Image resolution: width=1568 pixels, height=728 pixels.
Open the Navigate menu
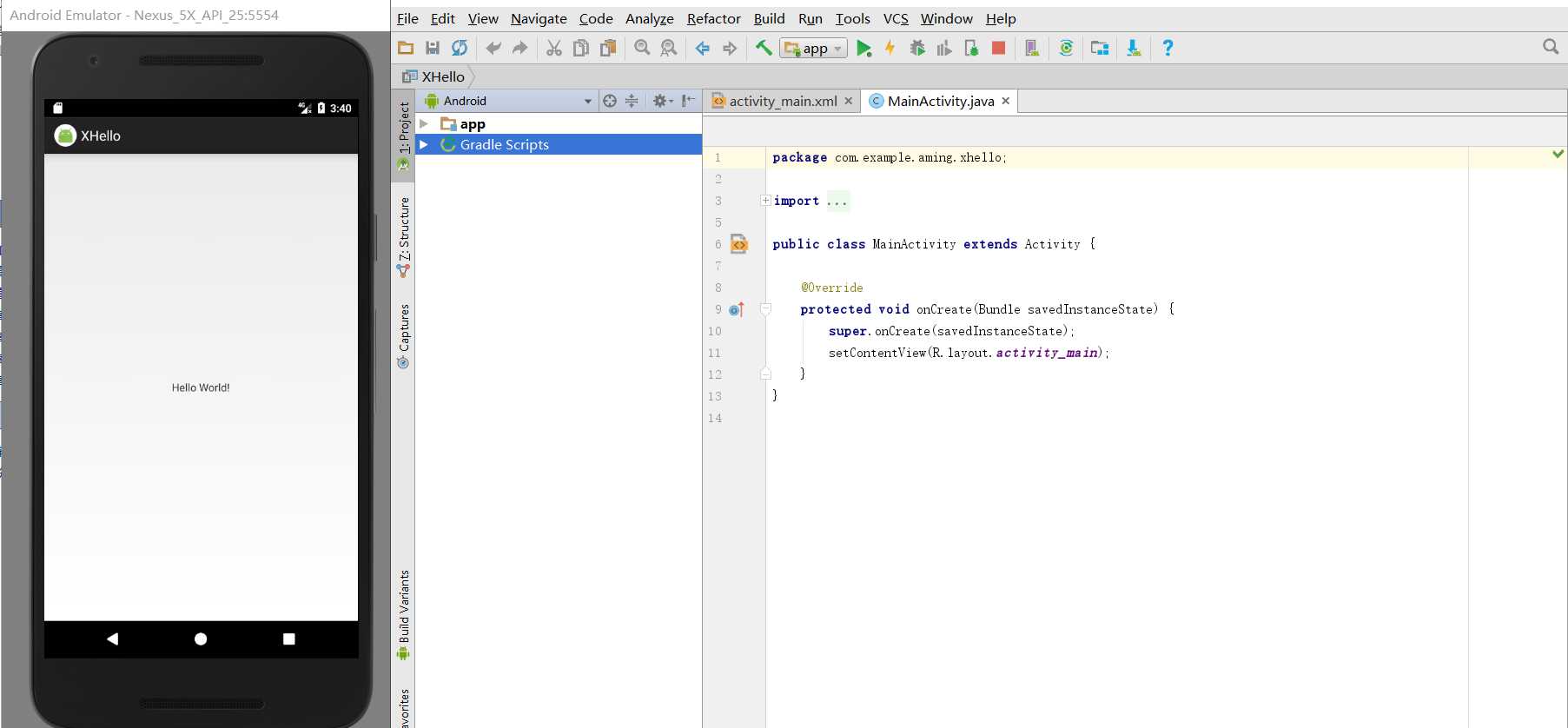539,18
